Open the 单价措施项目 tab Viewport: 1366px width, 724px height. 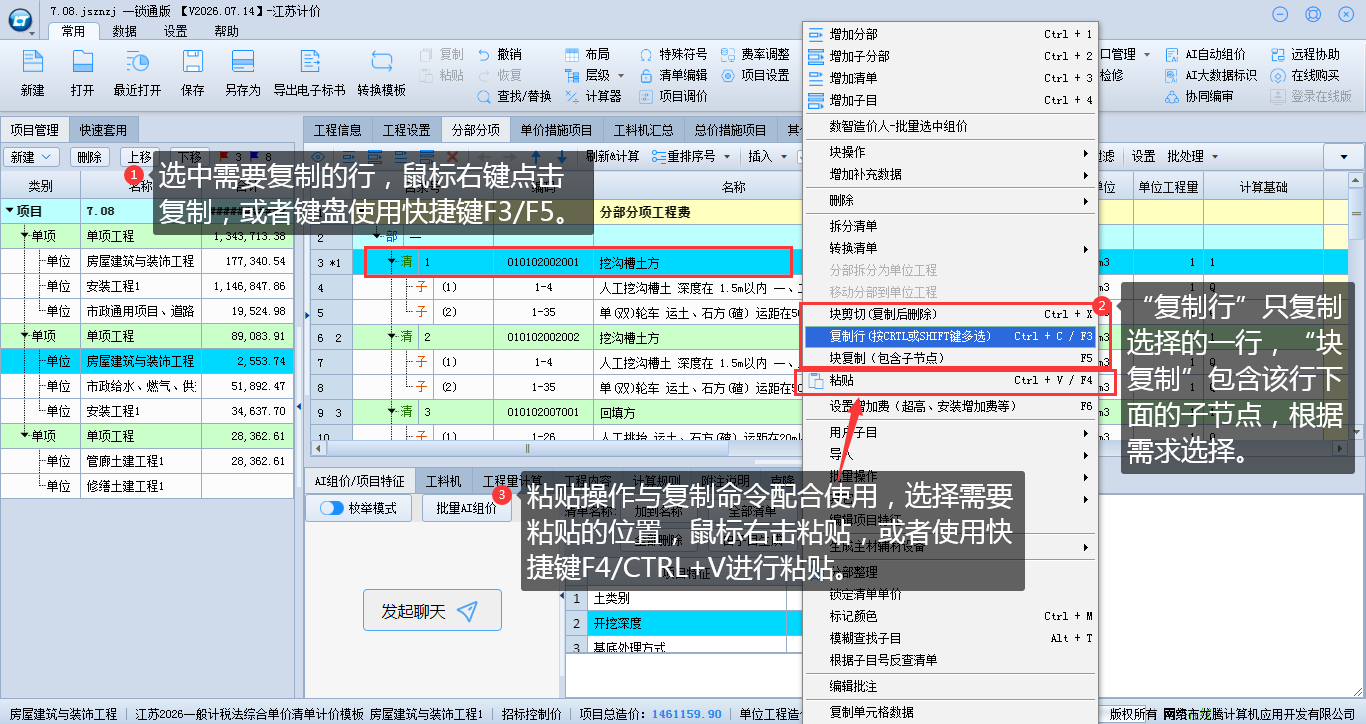pyautogui.click(x=557, y=130)
